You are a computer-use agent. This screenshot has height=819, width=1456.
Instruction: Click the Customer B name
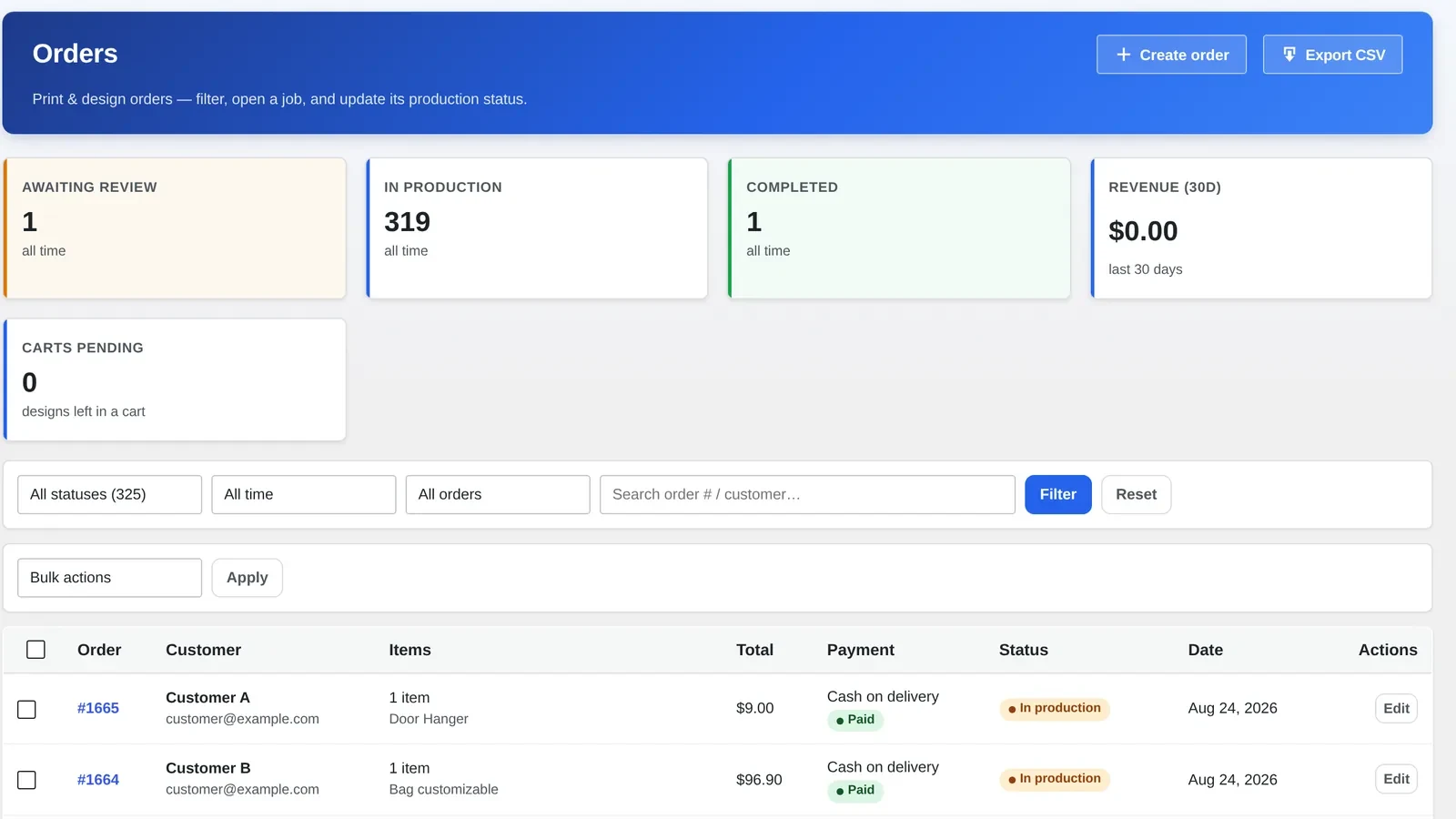tap(207, 769)
